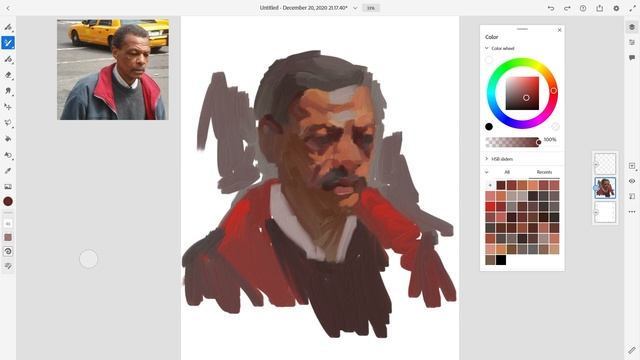Image resolution: width=640 pixels, height=360 pixels.
Task: Collapse the swatches section chevron
Action: (487, 172)
